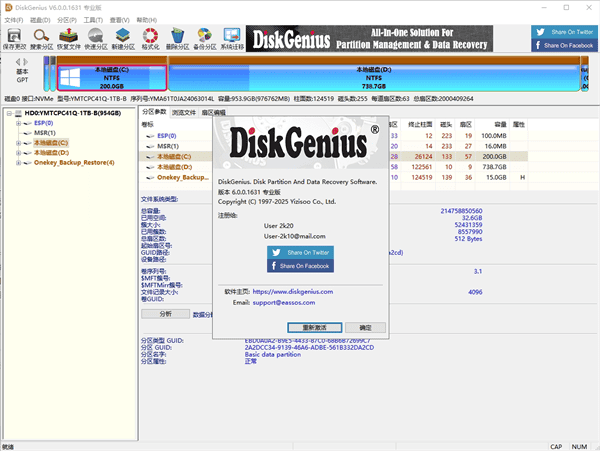Launch the 系统迁移 system migration tool
The width and height of the screenshot is (600, 451).
[x=231, y=38]
